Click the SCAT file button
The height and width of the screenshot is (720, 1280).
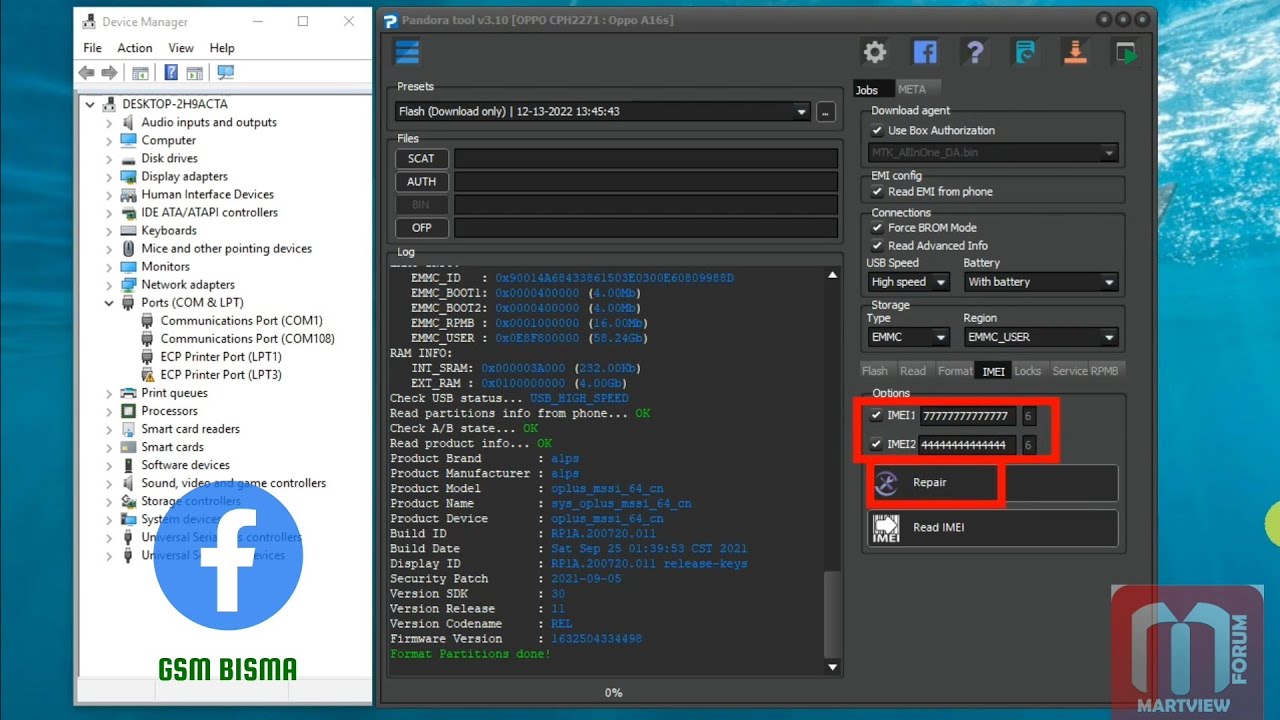tap(421, 158)
